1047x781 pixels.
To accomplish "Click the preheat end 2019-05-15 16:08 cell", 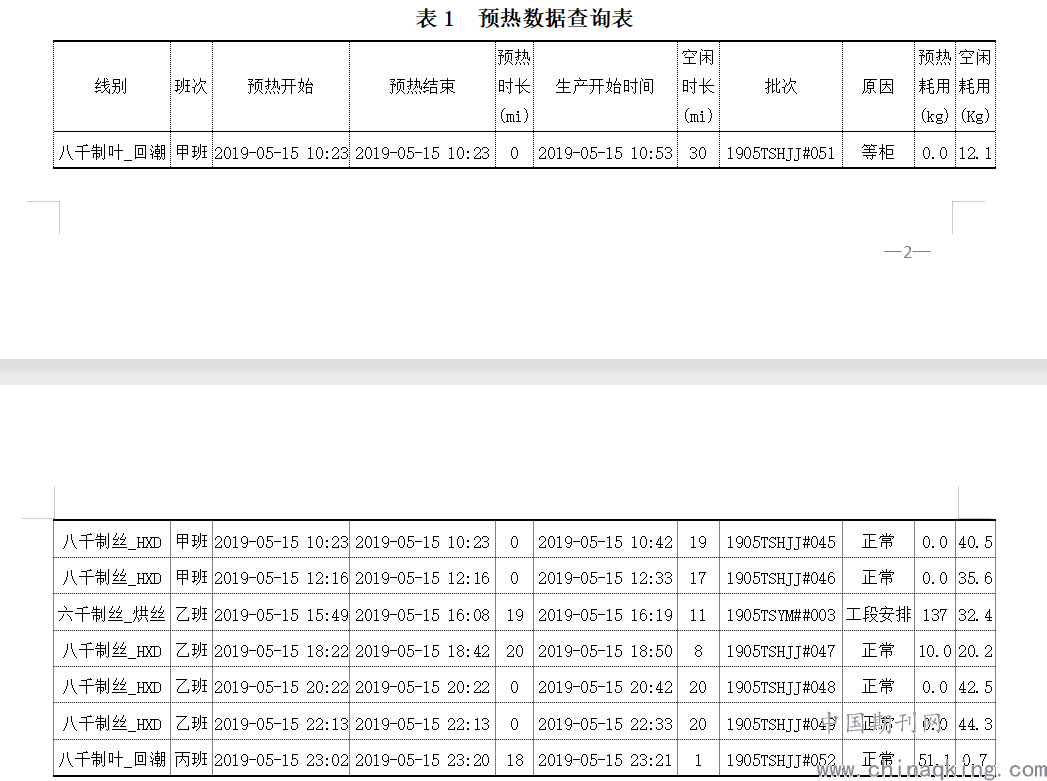I will click(x=422, y=615).
